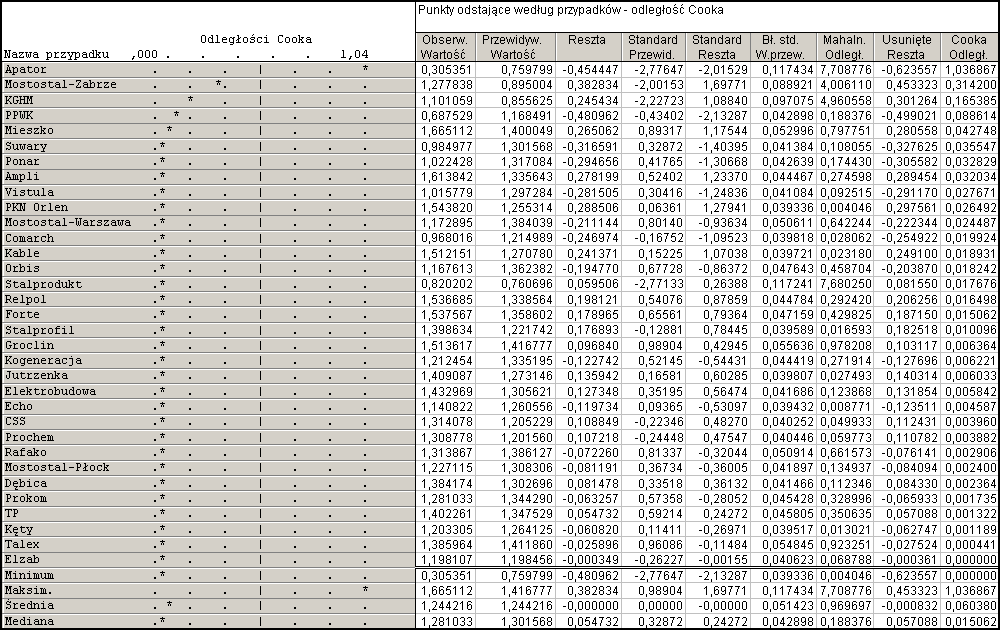The image size is (1000, 630).
Task: Click the Stalprofil case name
Action: [x=40, y=330]
